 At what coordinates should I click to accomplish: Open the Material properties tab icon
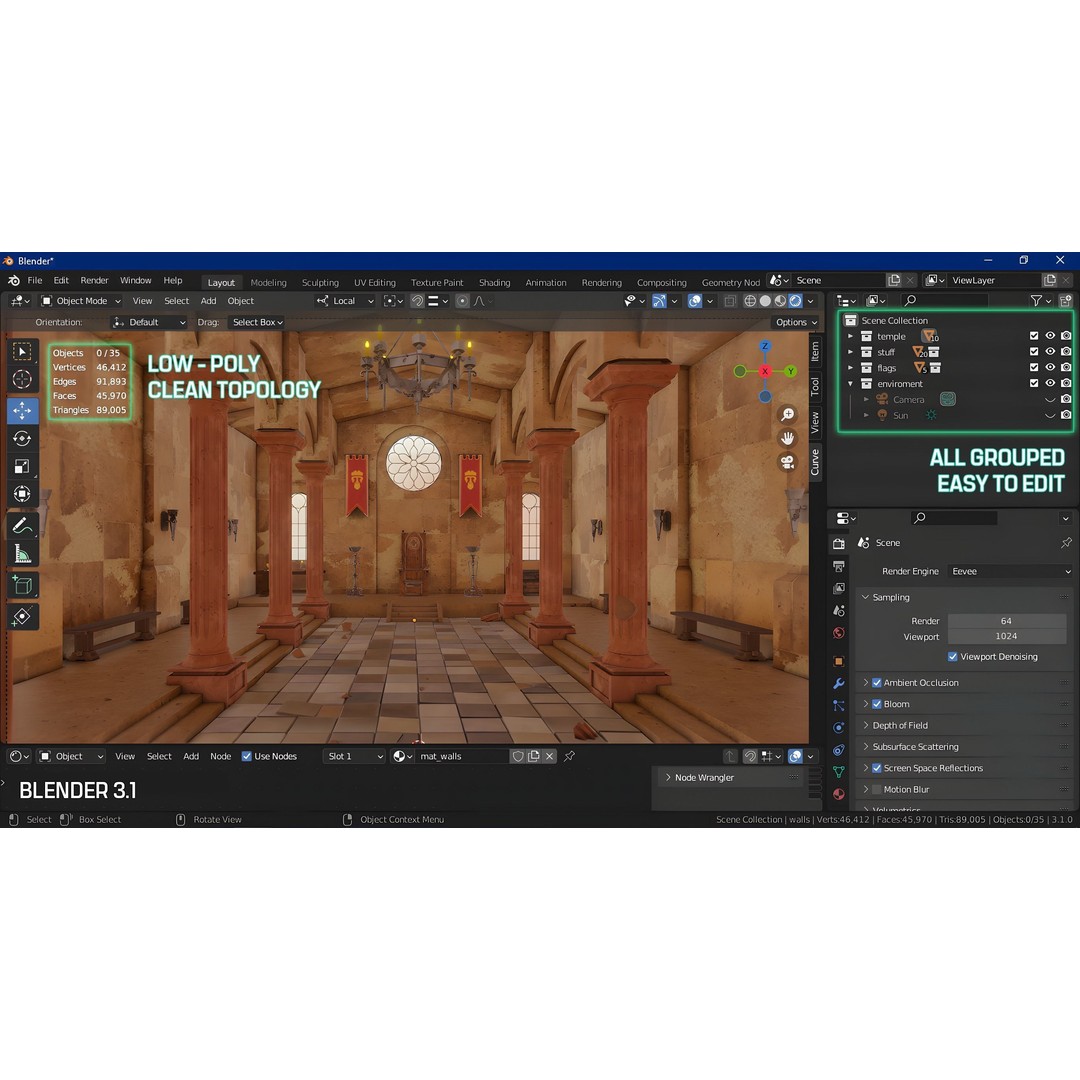pos(839,794)
